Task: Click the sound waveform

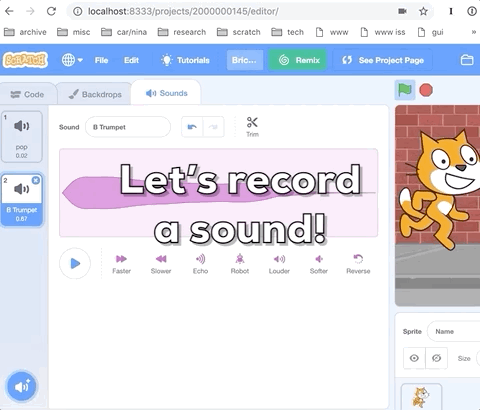Action: 219,193
